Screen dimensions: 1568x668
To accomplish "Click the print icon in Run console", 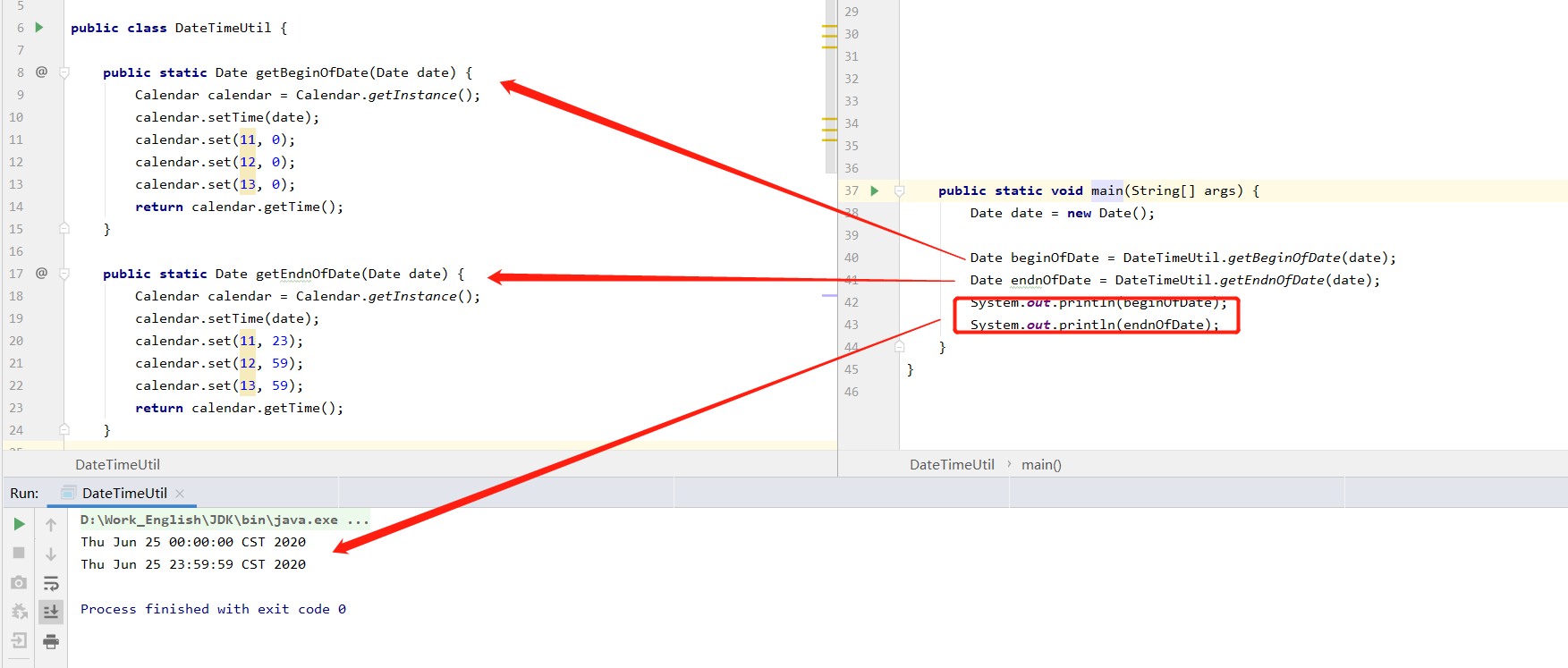I will (x=51, y=640).
